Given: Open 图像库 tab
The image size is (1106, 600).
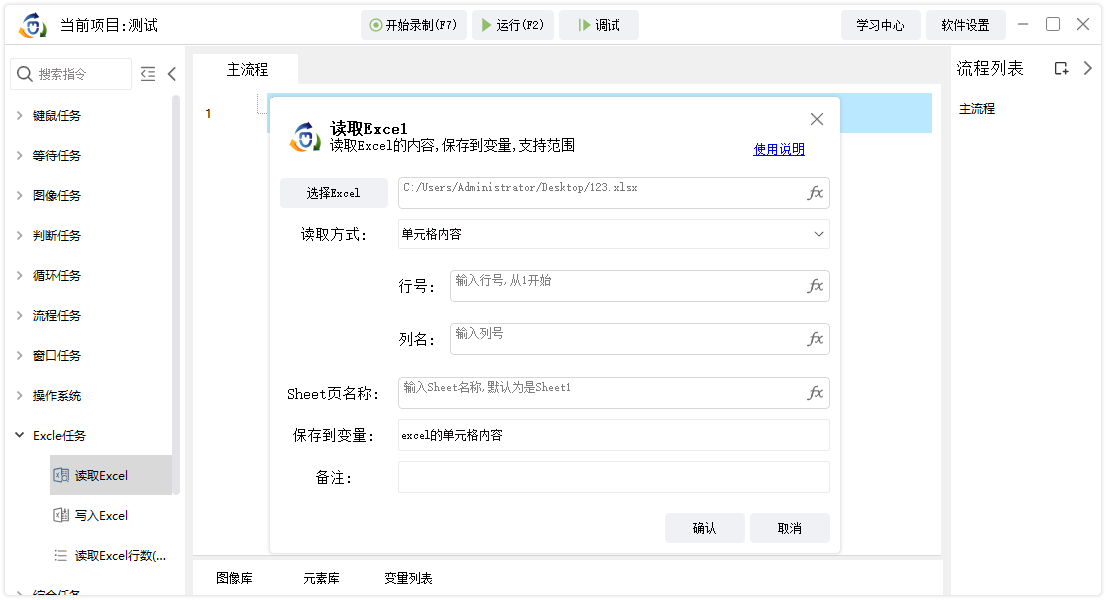Looking at the screenshot, I should [x=234, y=578].
